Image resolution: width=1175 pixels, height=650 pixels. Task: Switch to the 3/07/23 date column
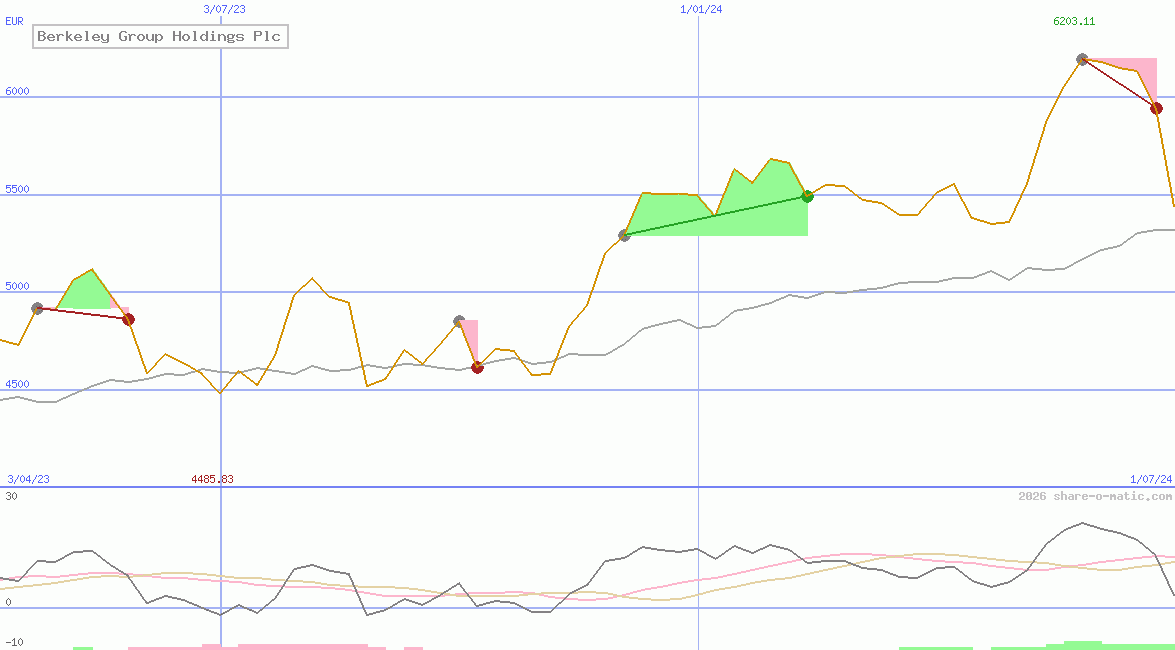click(x=222, y=9)
